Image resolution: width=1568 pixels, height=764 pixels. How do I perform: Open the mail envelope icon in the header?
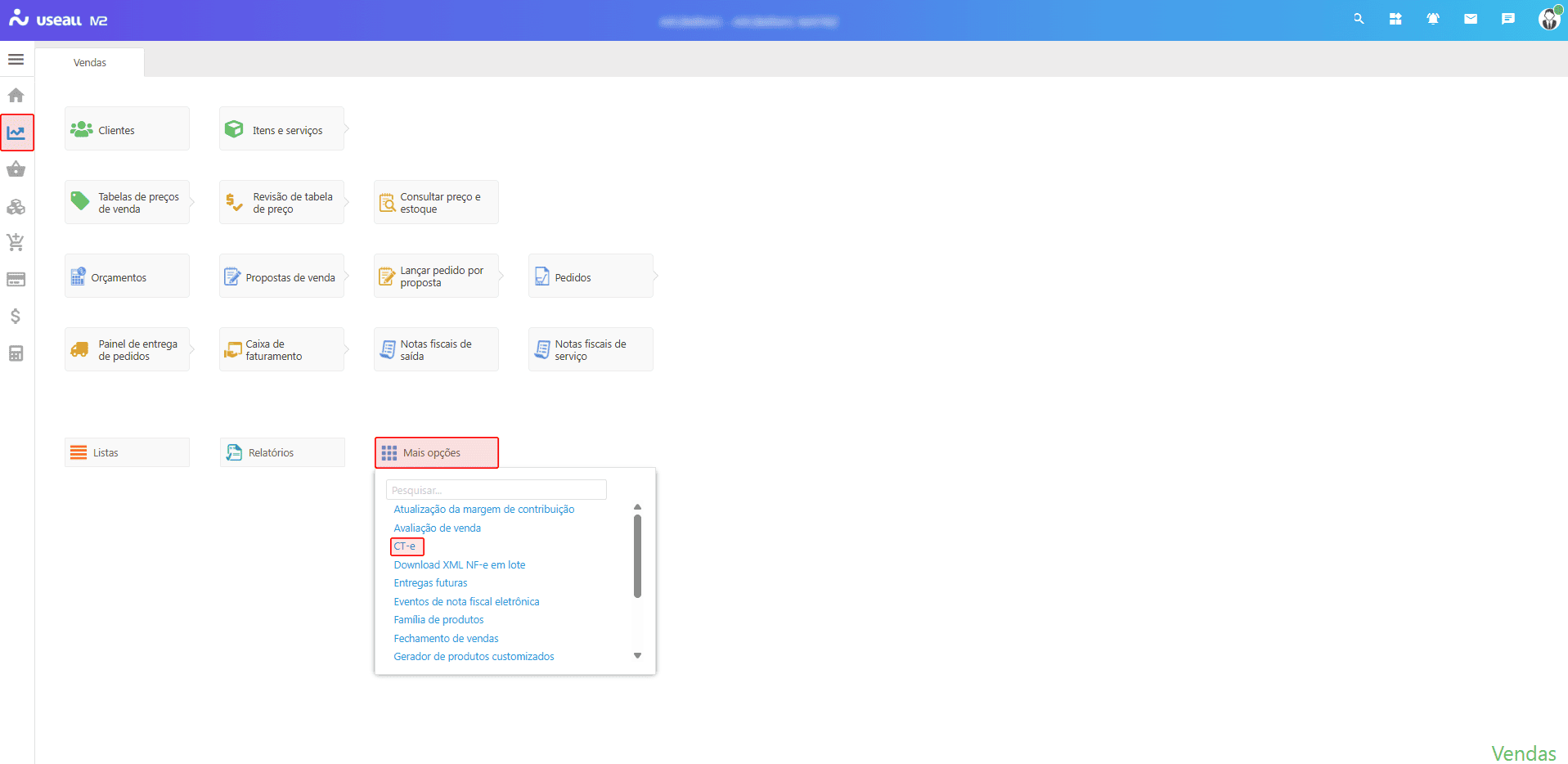1471,19
